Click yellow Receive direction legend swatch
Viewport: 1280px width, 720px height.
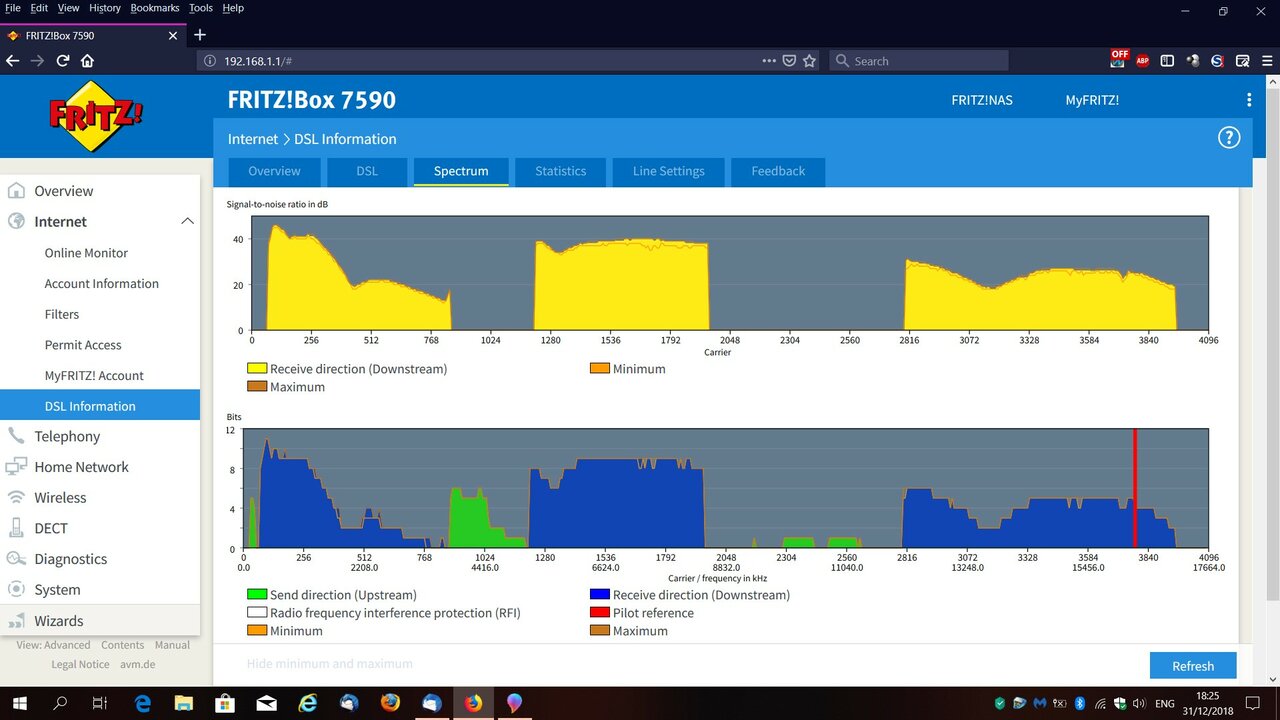coord(257,369)
